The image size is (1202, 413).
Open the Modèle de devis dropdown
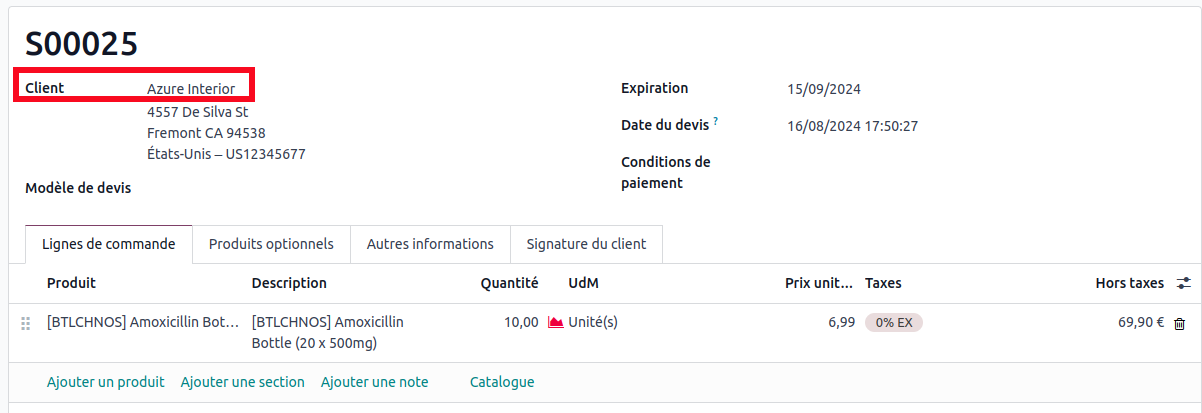[300, 187]
